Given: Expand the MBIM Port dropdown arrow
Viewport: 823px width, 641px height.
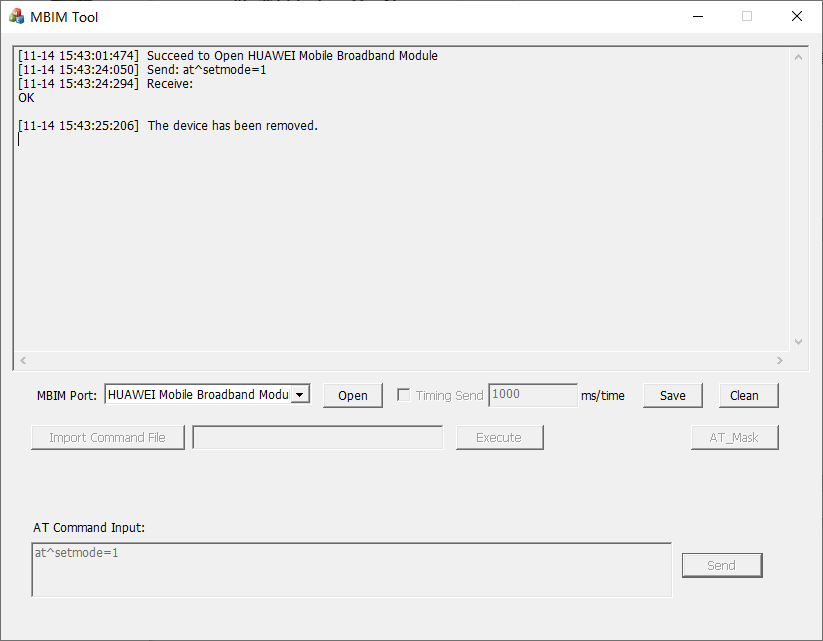Looking at the screenshot, I should [300, 395].
